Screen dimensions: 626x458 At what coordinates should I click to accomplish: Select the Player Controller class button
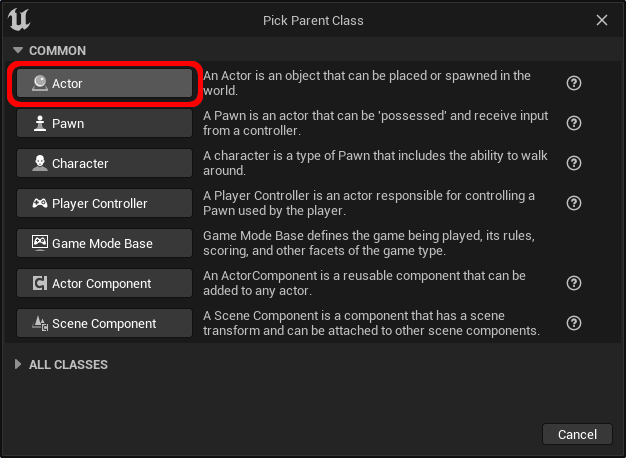point(105,203)
